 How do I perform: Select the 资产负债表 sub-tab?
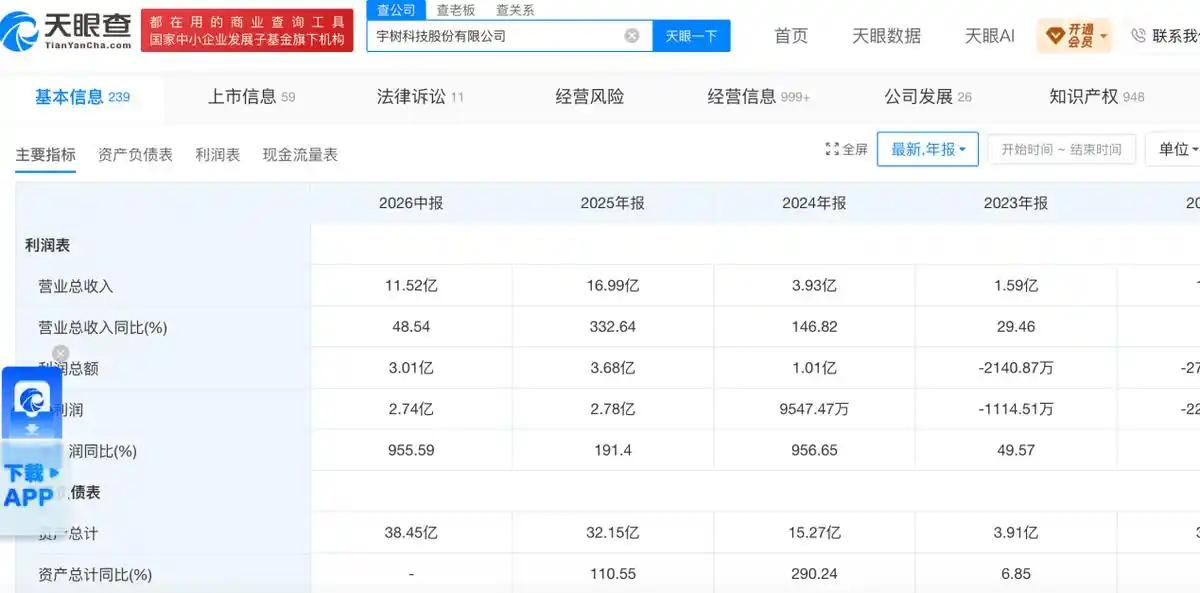point(135,154)
